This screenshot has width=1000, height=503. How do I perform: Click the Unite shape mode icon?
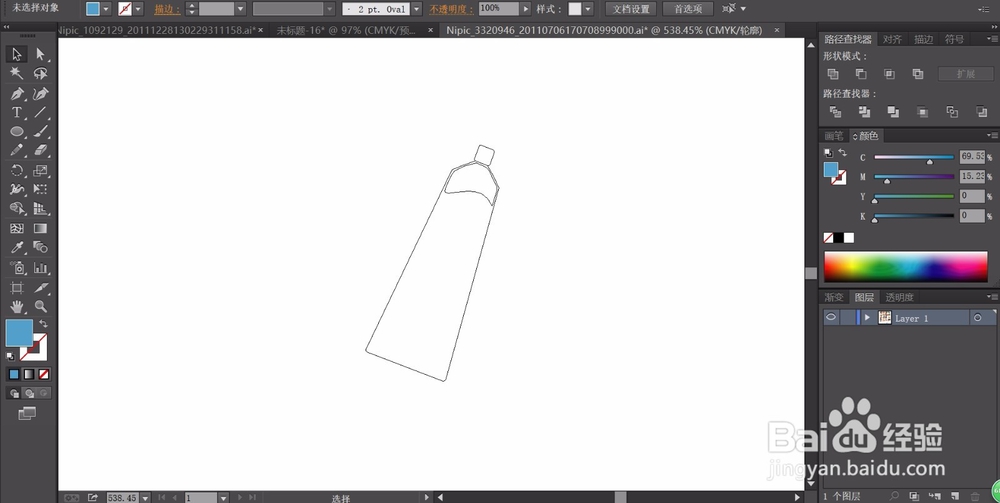coord(833,74)
